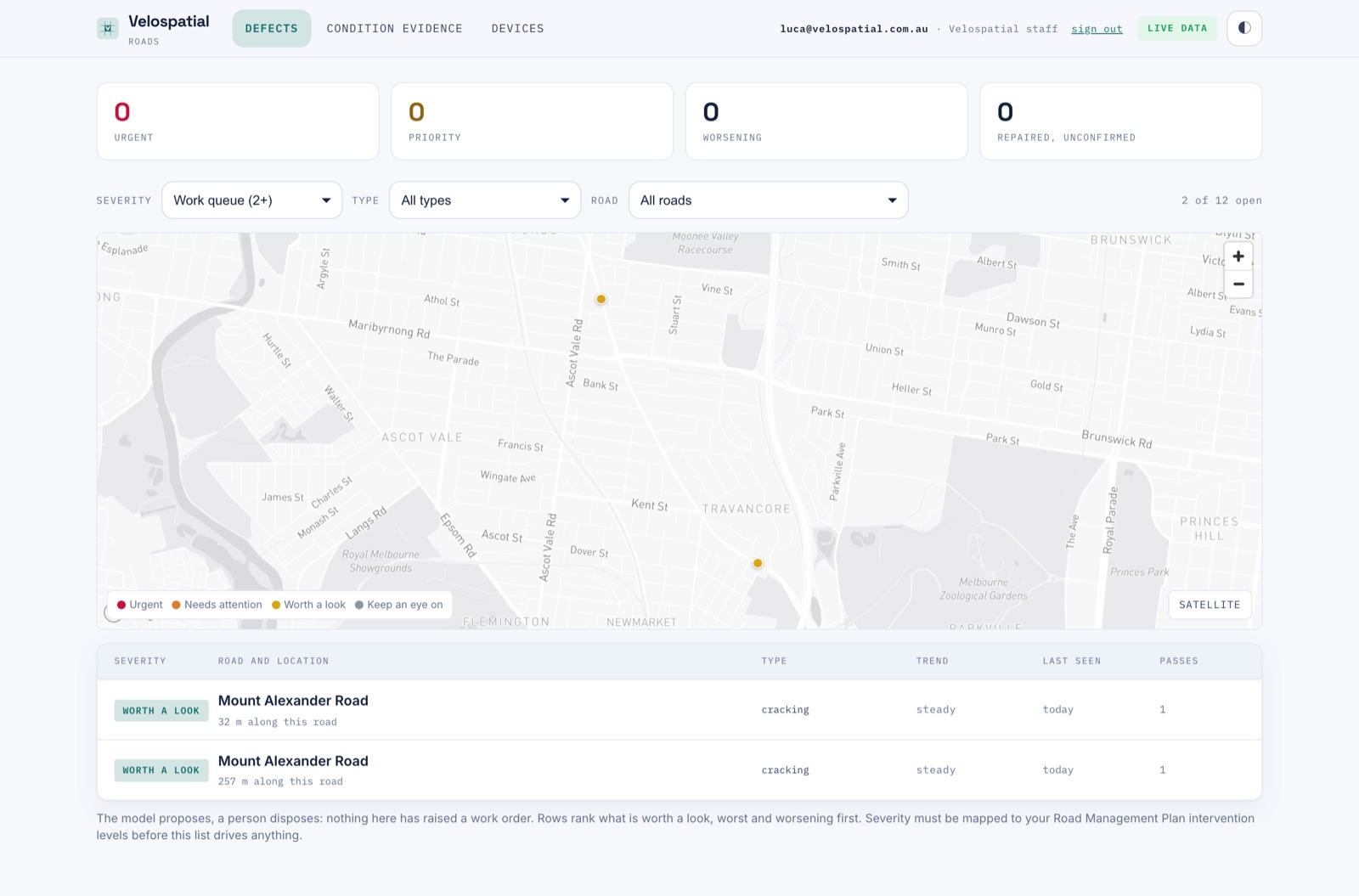The height and width of the screenshot is (896, 1359).
Task: Open Mount Alexander Road row at 257 m
Action: click(x=679, y=770)
